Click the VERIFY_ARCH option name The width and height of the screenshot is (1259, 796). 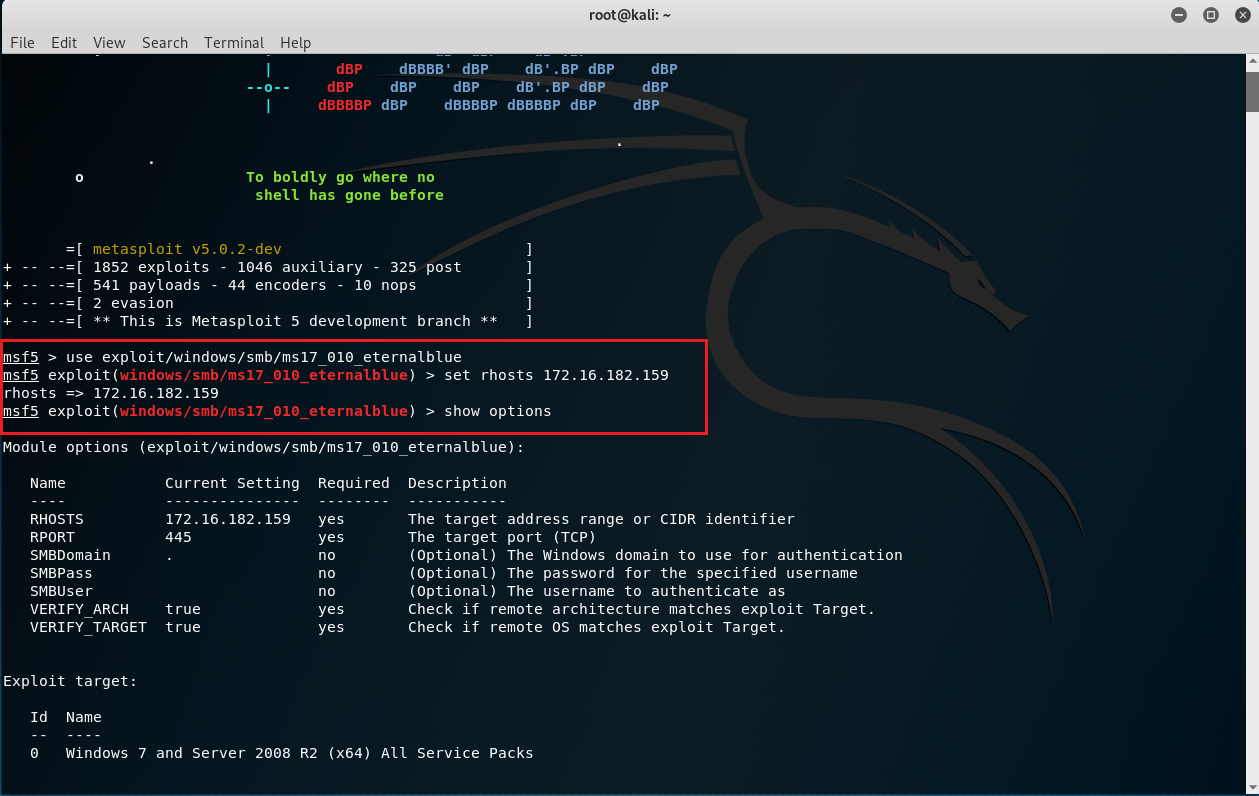tap(79, 609)
